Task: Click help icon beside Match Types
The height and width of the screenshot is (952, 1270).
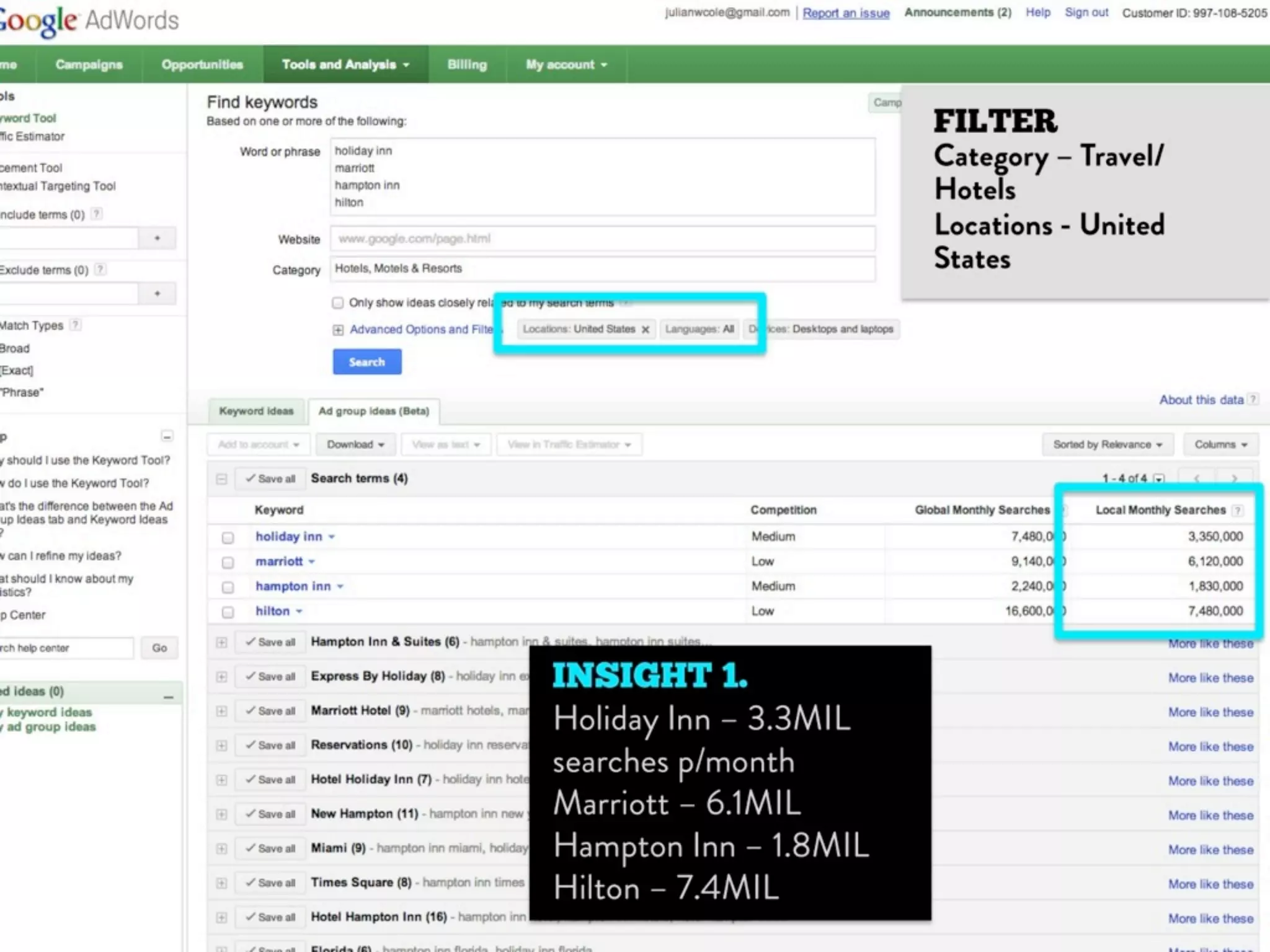Action: pos(75,325)
